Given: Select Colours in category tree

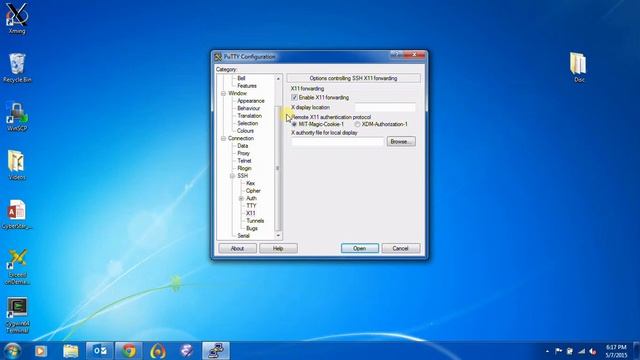Looking at the screenshot, I should click(x=245, y=131).
